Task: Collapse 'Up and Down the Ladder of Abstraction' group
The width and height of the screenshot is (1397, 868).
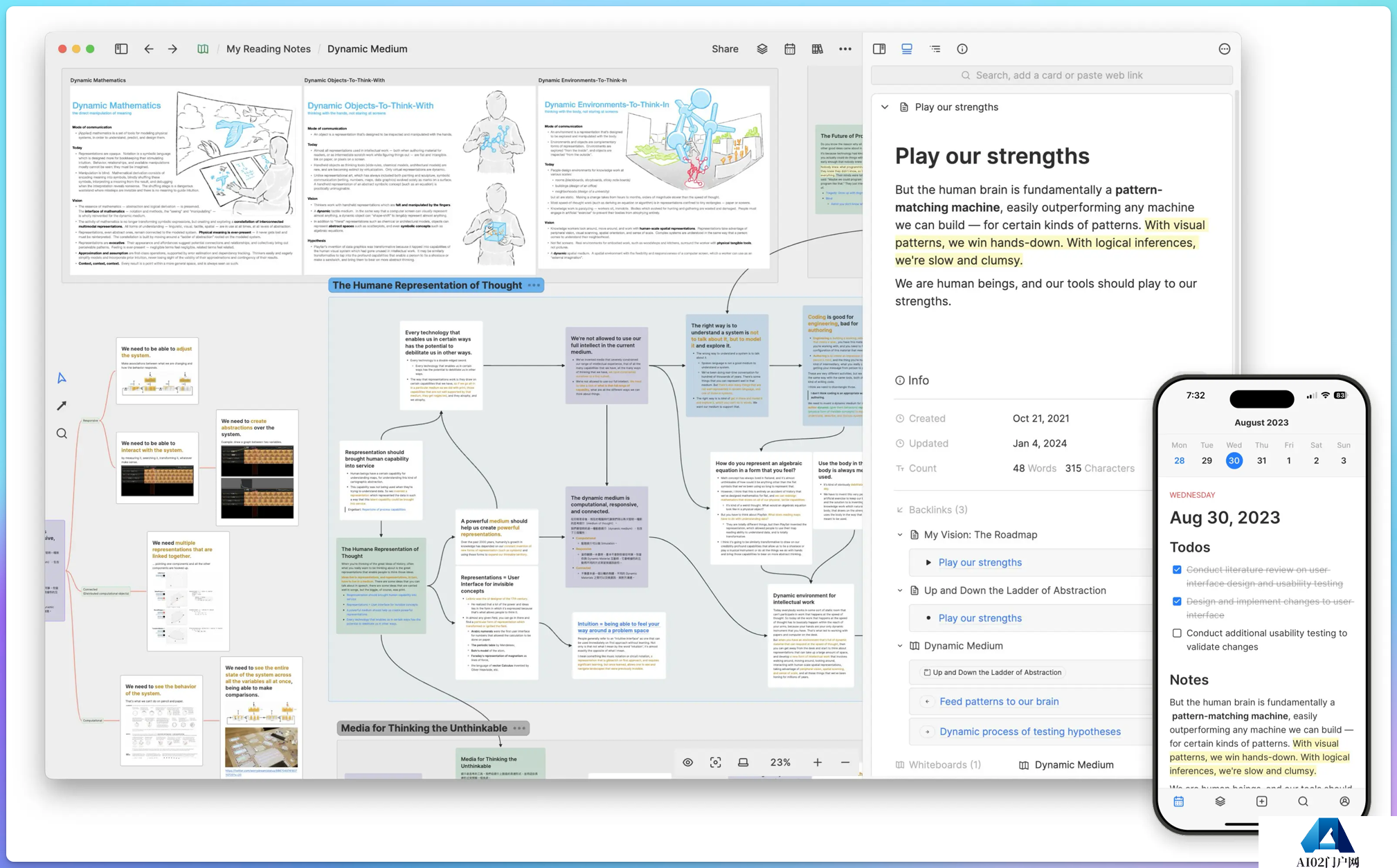Action: [900, 590]
